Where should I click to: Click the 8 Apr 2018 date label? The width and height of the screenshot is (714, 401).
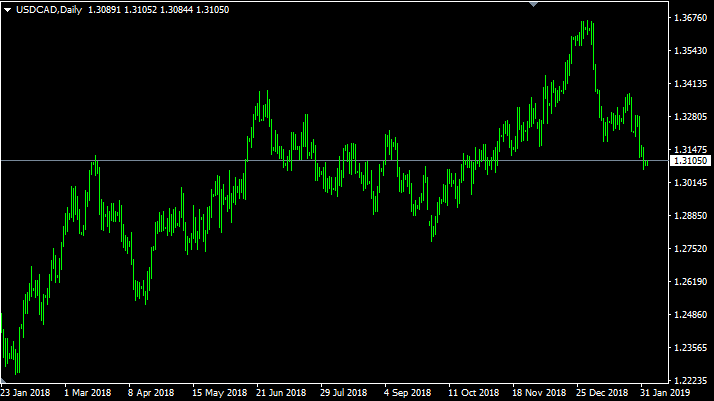pyautogui.click(x=151, y=392)
